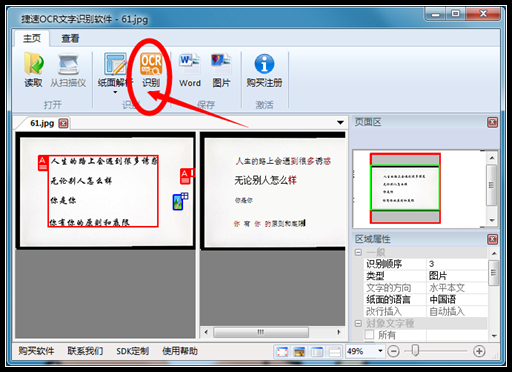
Task: Select the 纸面解析 page analysis tool
Action: [115, 64]
